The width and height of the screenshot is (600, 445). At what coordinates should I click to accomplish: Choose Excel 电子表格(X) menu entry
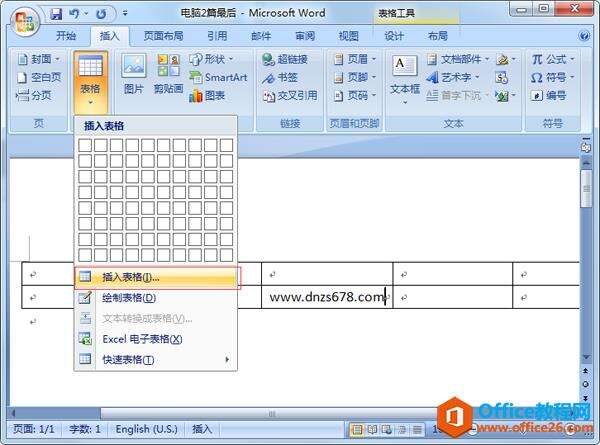point(156,339)
